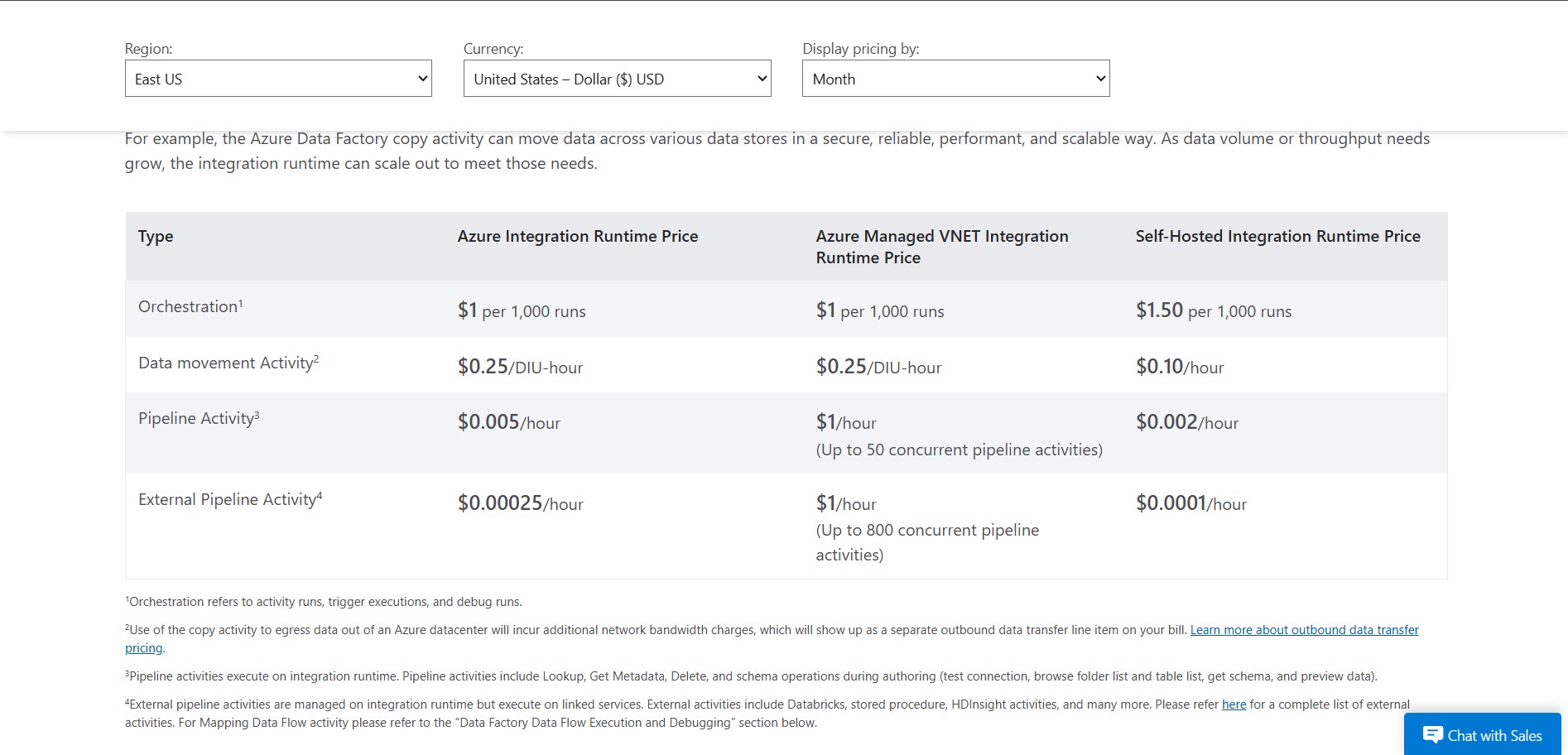The image size is (1568, 755).
Task: Click the External Pipeline Activity row label
Action: coord(230,499)
